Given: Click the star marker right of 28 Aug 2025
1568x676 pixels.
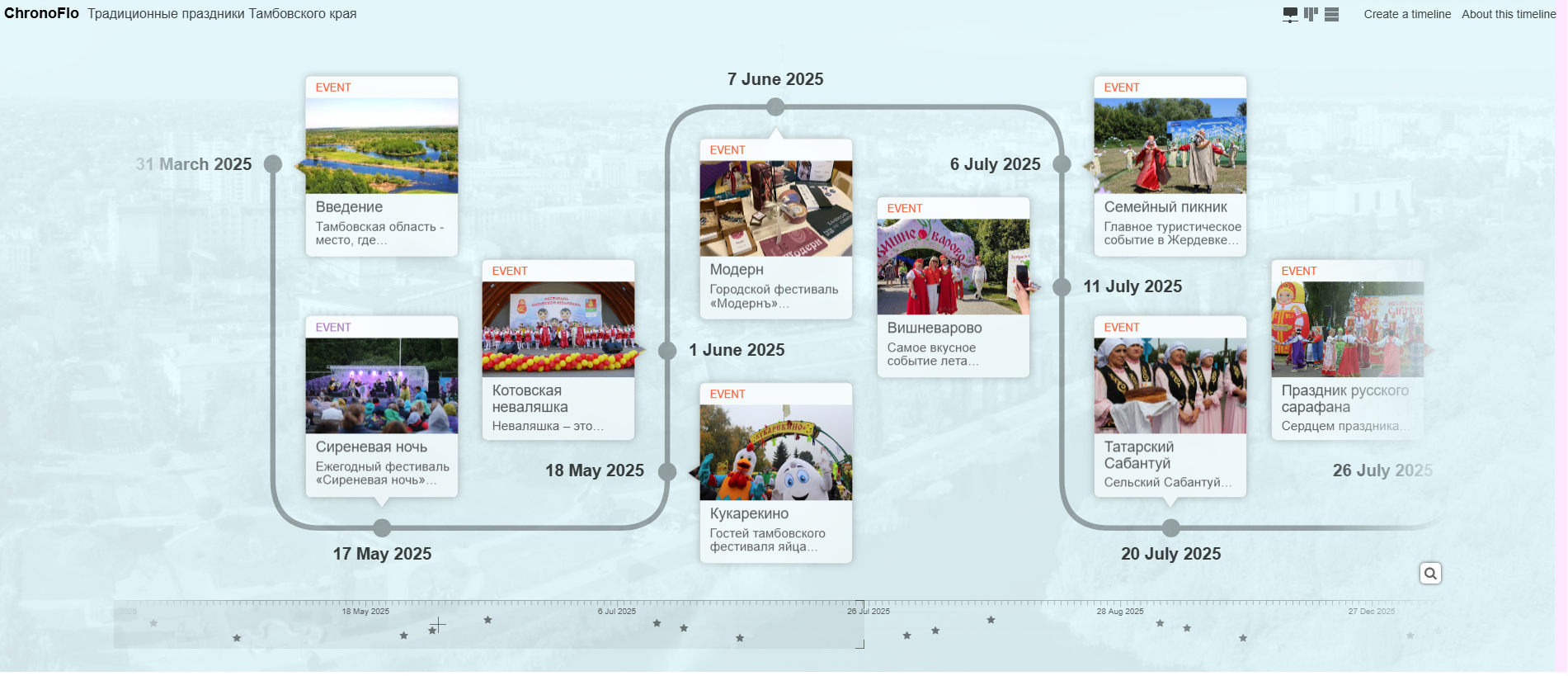Looking at the screenshot, I should pyautogui.click(x=1160, y=623).
